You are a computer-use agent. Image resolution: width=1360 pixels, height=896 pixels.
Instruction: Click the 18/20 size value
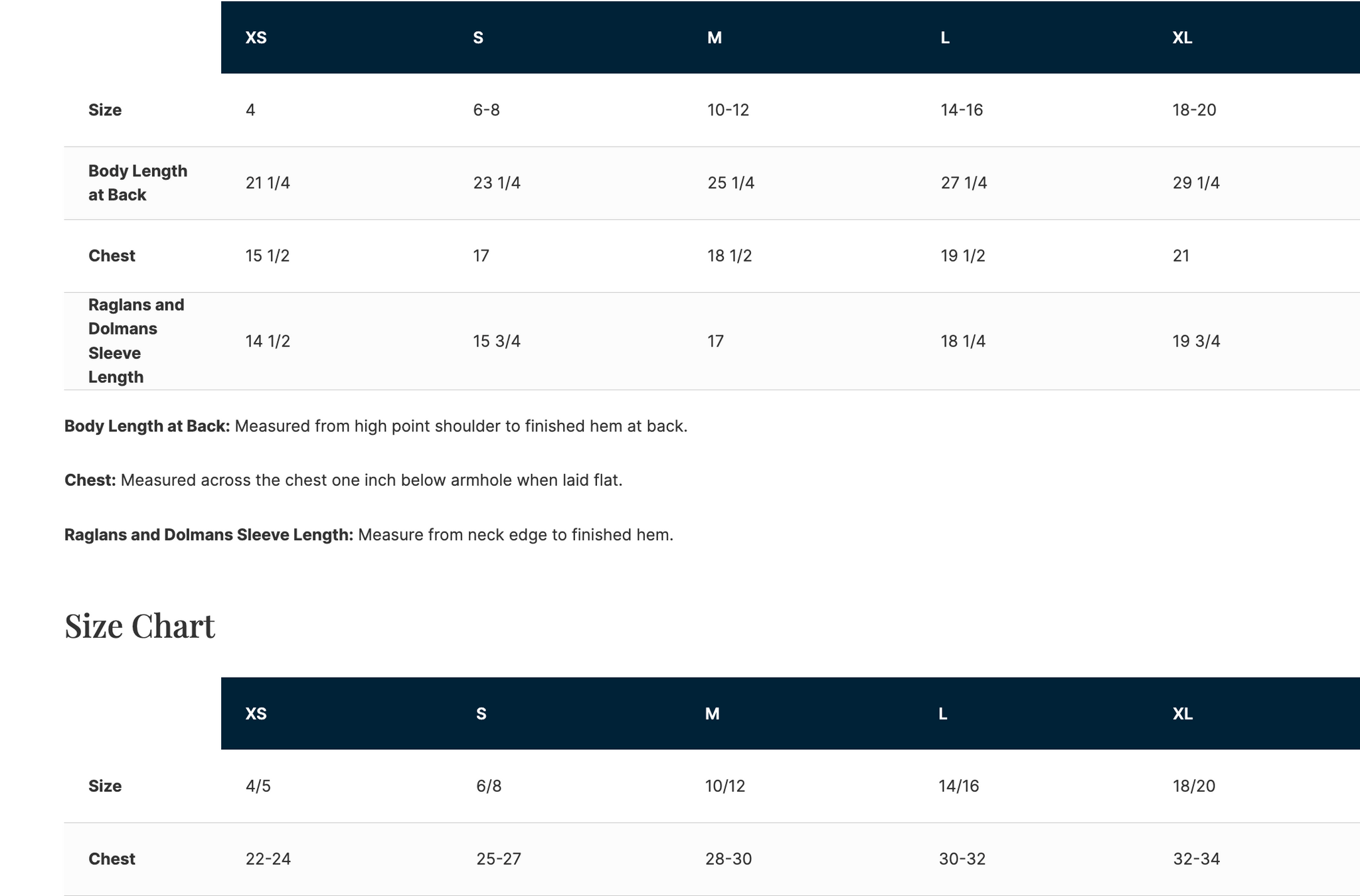[x=1194, y=786]
